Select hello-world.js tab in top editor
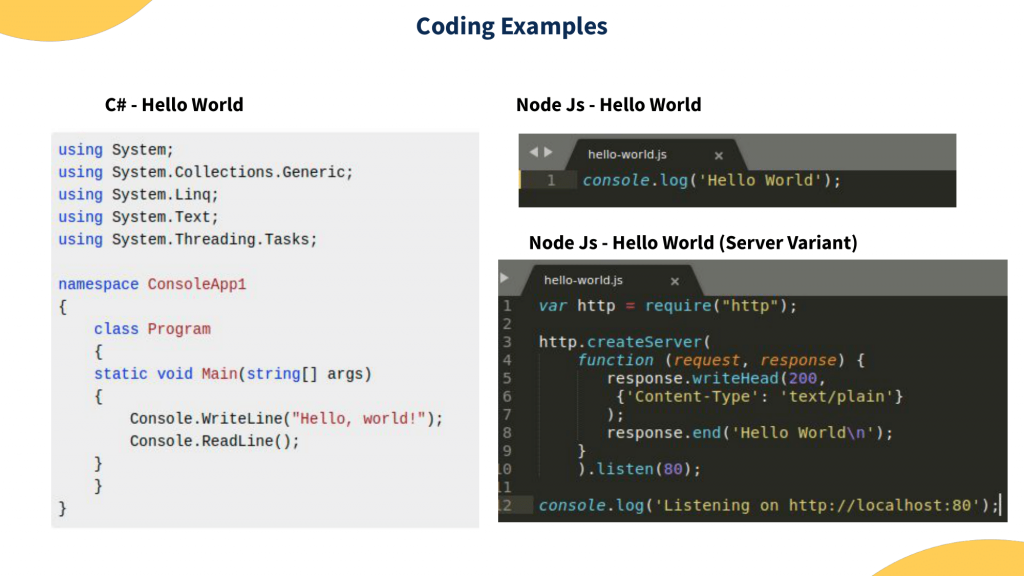 point(627,155)
